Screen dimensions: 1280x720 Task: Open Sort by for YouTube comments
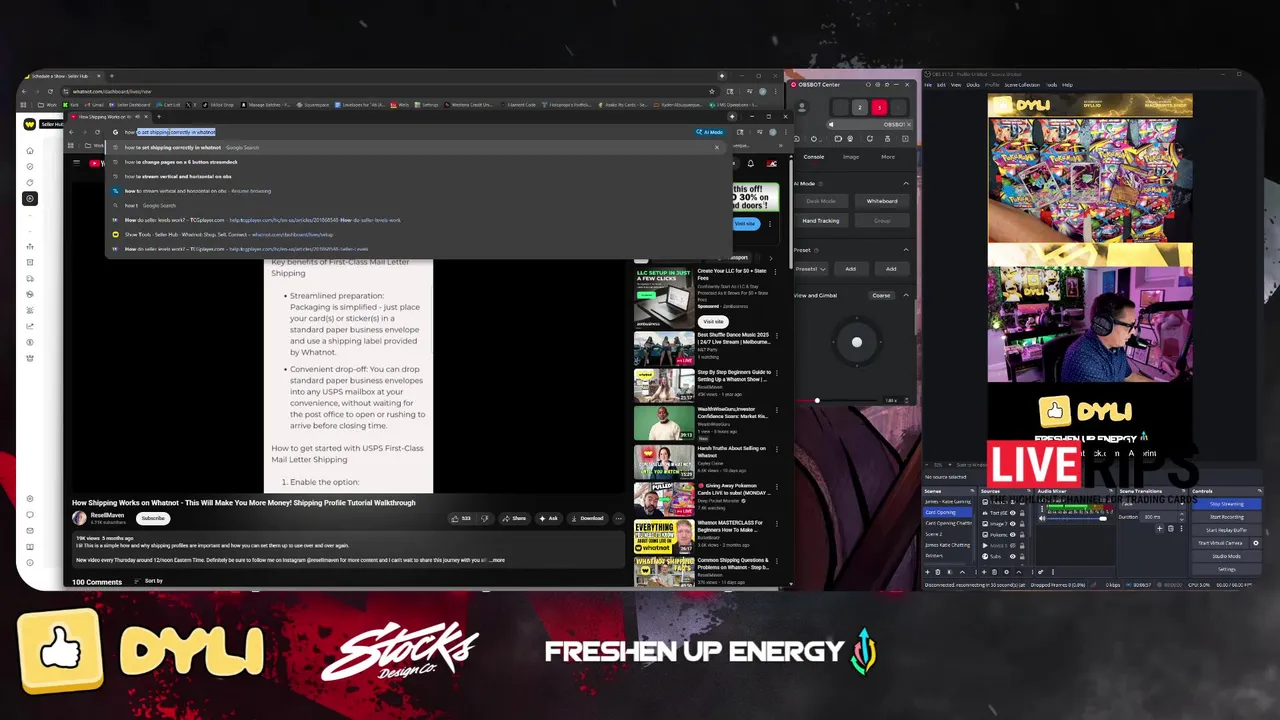point(148,581)
